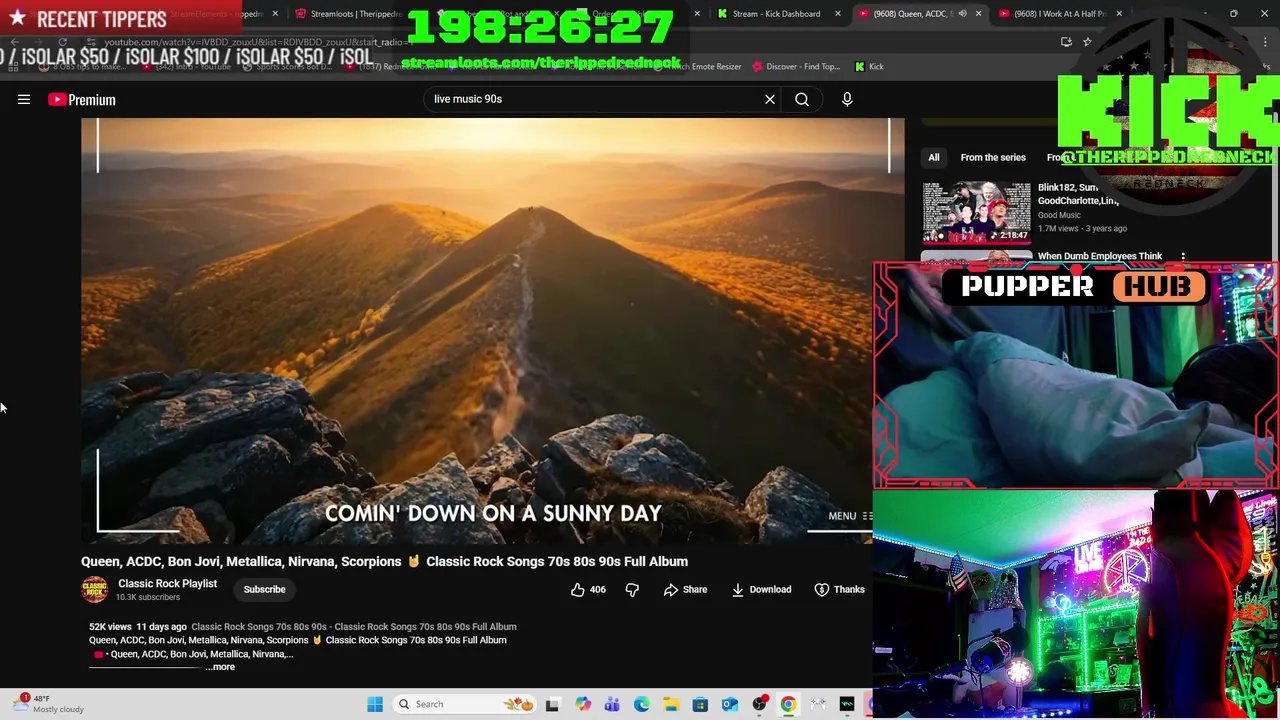Open the Discover - Find Top bookmark
The height and width of the screenshot is (720, 1280).
pos(797,66)
